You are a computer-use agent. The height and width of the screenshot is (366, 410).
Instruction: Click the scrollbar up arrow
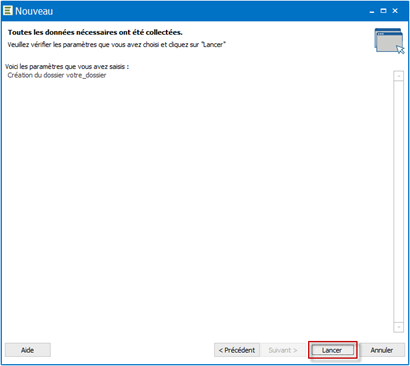click(x=398, y=76)
